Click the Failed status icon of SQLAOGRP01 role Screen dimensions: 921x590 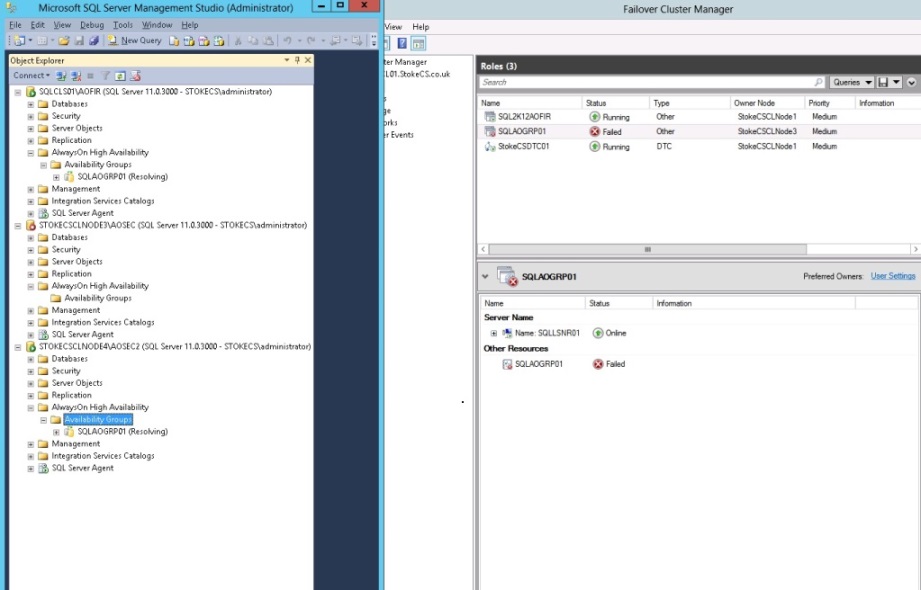594,132
